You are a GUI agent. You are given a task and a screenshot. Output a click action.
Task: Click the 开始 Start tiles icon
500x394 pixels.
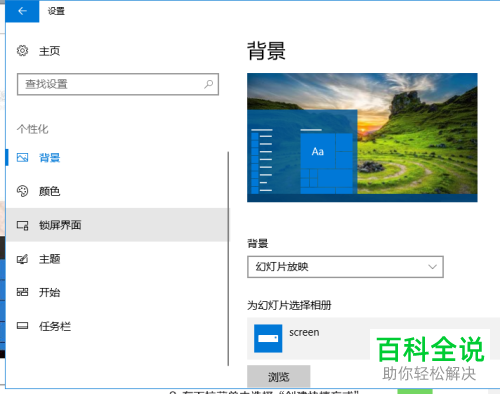(x=22, y=292)
